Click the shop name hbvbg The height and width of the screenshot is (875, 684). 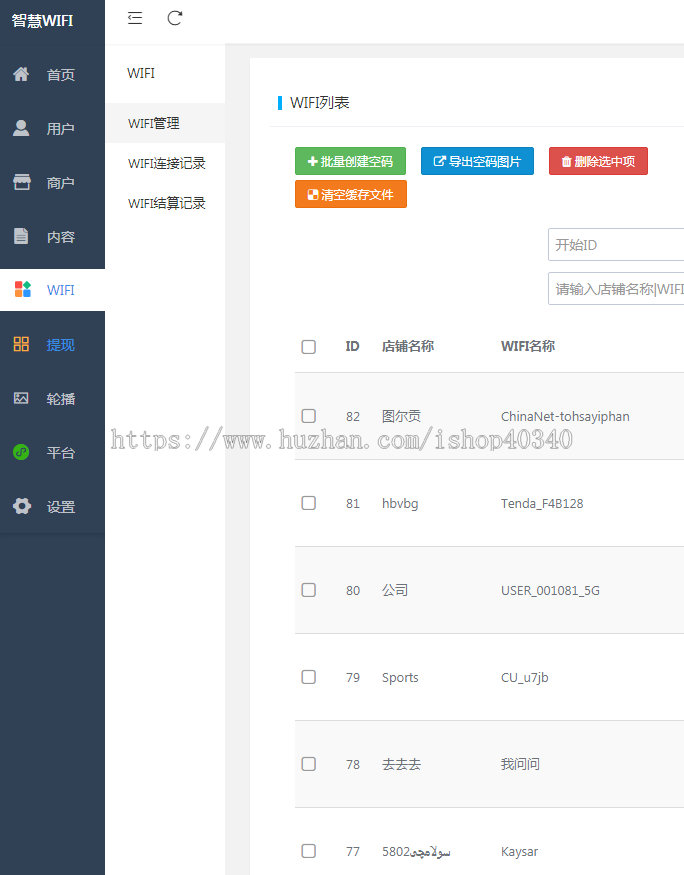400,503
